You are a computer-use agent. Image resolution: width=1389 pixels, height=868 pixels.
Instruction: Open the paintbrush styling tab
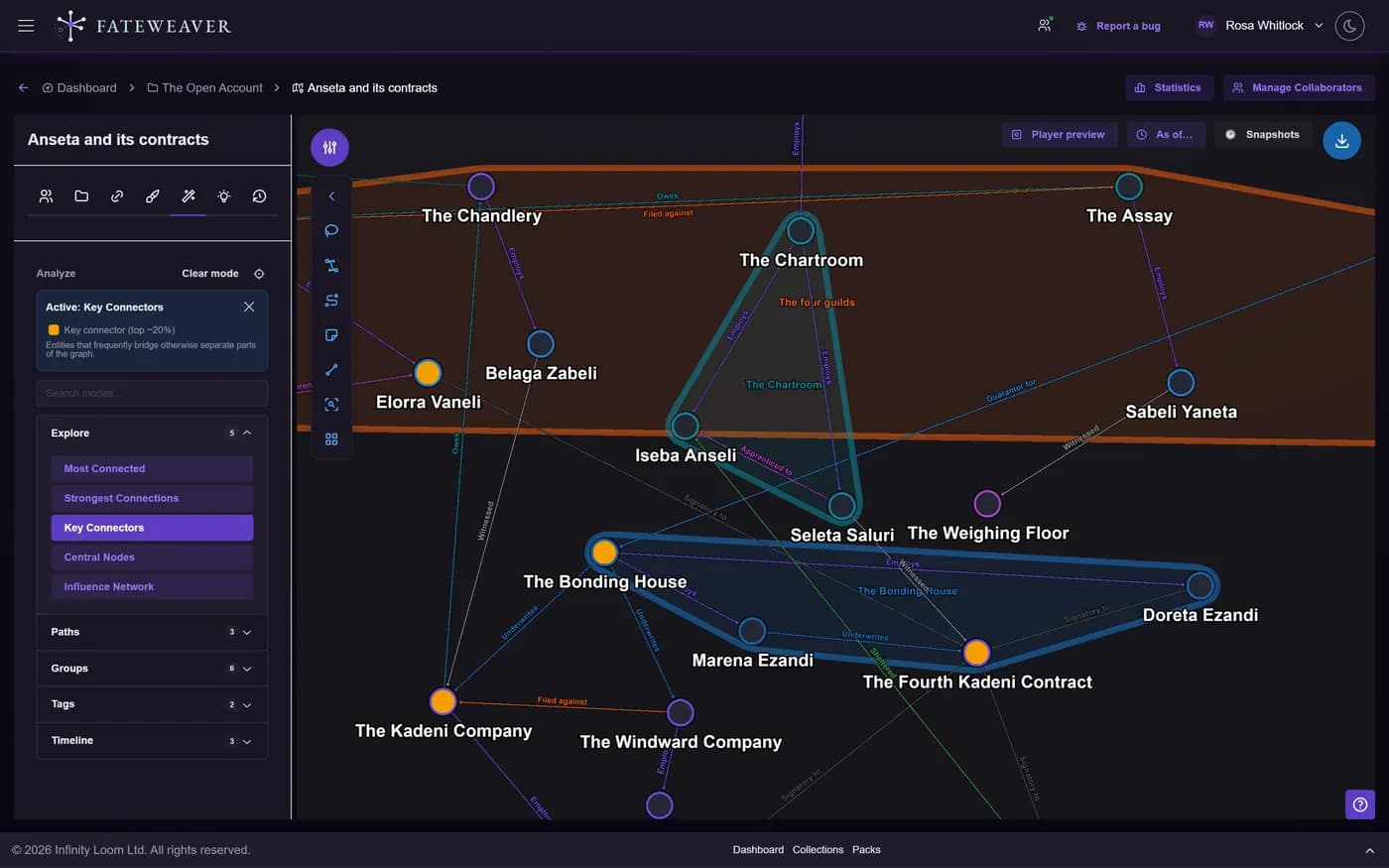click(153, 196)
